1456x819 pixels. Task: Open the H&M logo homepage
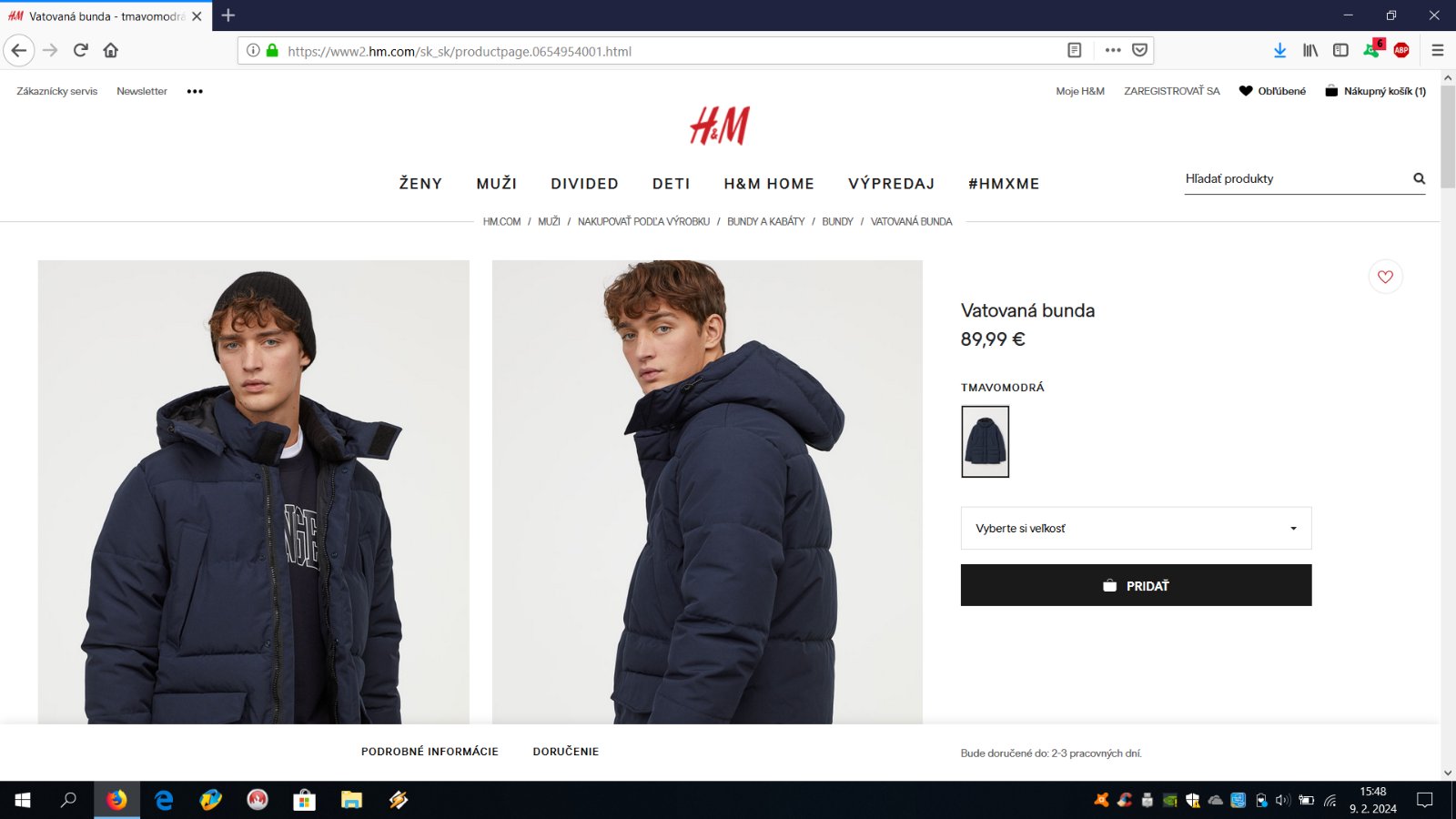tap(720, 126)
